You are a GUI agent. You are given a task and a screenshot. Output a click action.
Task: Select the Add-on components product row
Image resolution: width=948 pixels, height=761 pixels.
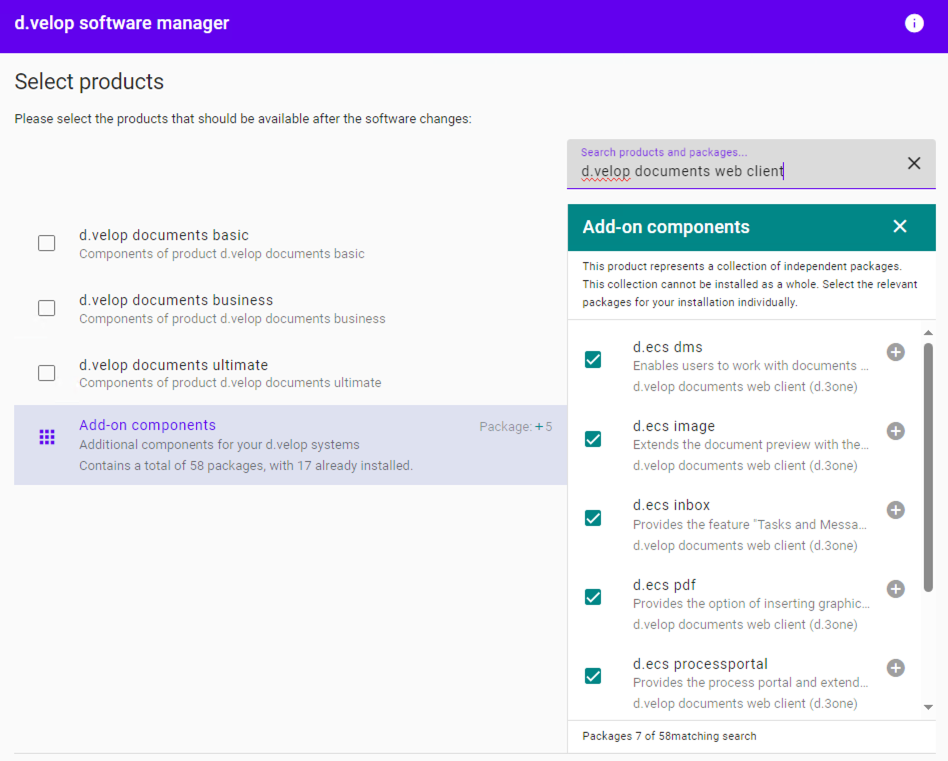tap(290, 445)
